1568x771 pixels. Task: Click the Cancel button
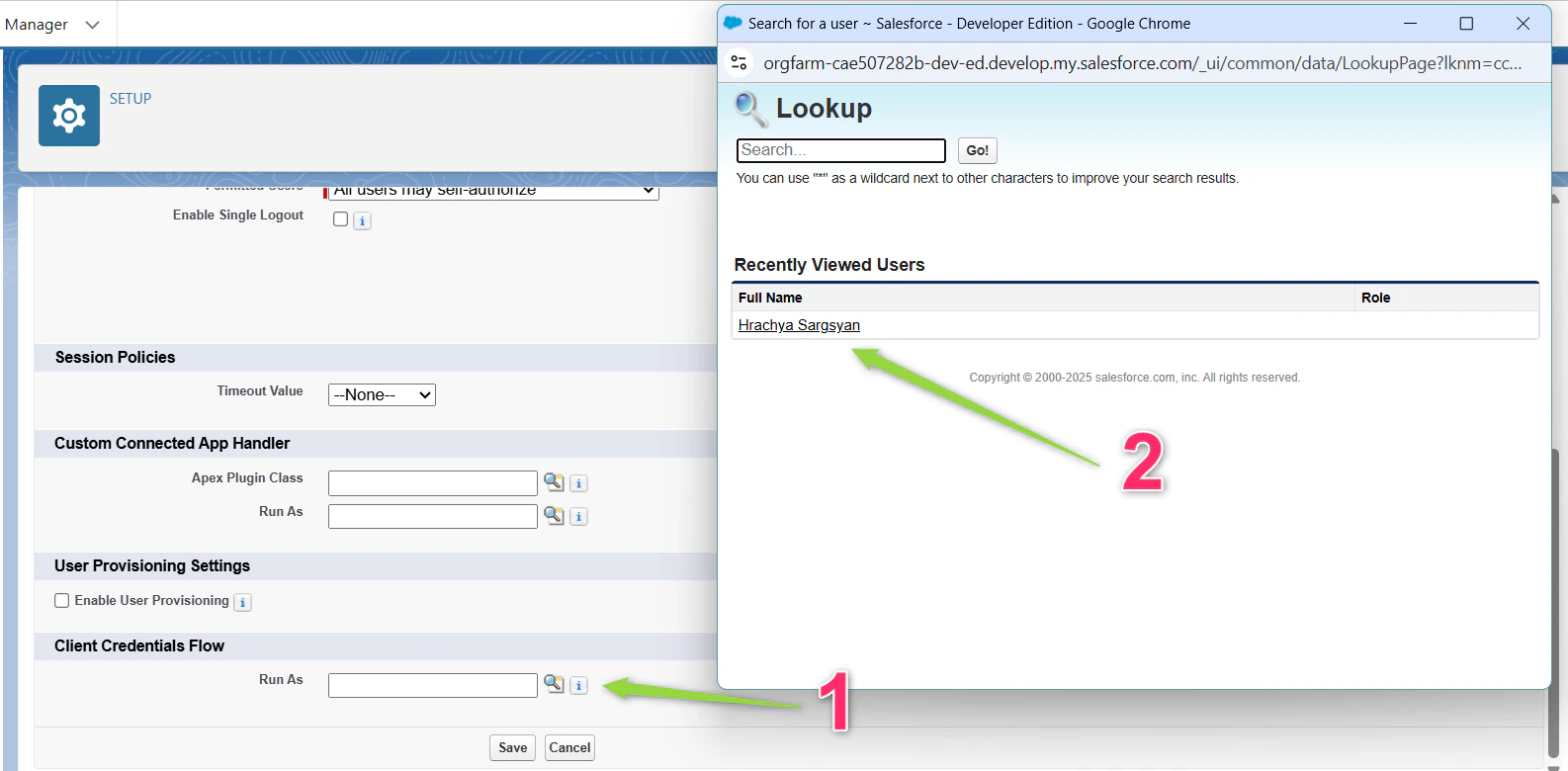569,747
